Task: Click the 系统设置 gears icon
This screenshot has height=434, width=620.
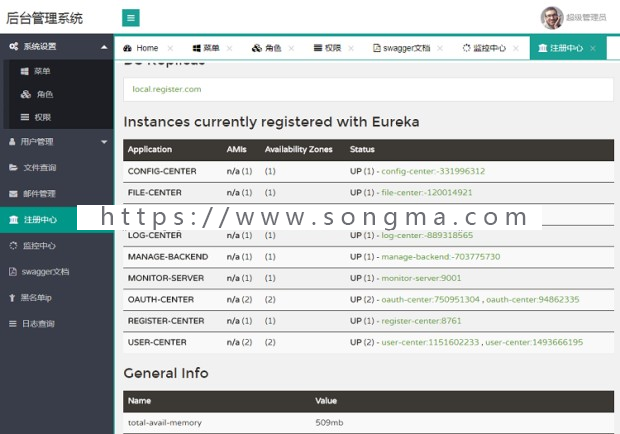Action: point(14,46)
